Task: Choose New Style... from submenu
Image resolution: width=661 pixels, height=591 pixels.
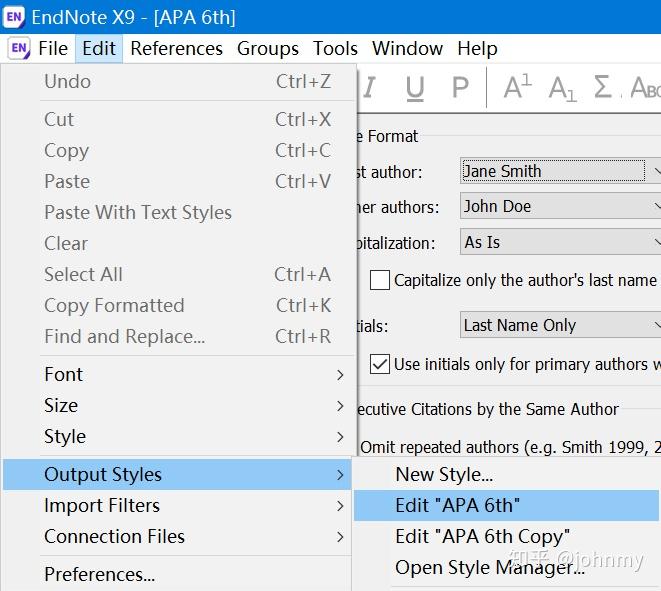Action: point(506,474)
